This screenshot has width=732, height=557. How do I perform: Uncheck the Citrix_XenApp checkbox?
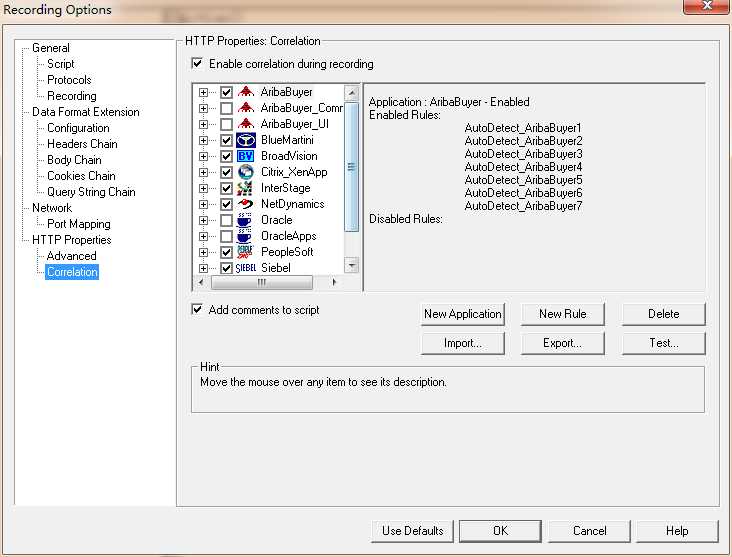pyautogui.click(x=226, y=172)
